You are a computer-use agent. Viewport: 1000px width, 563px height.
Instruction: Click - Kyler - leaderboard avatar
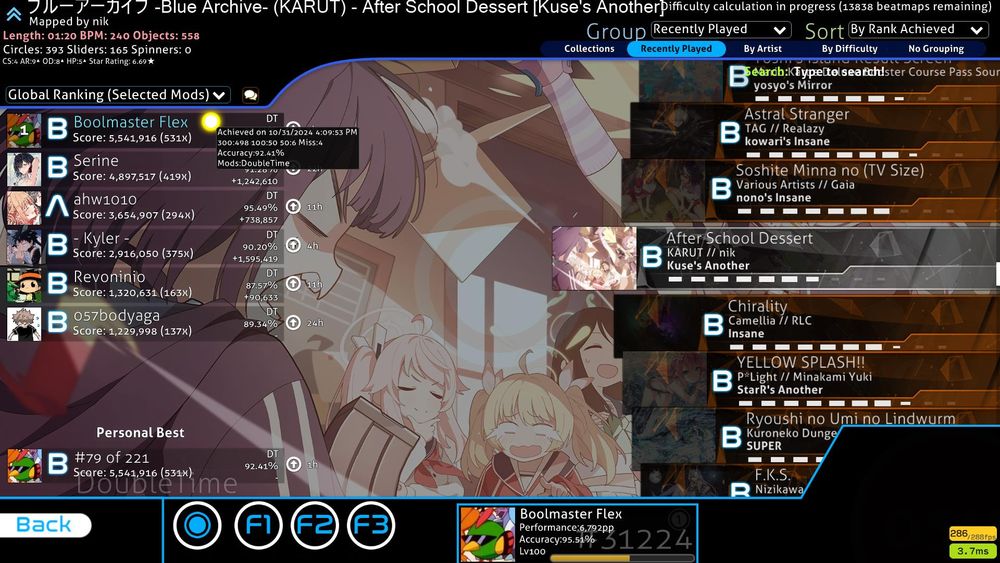24,247
